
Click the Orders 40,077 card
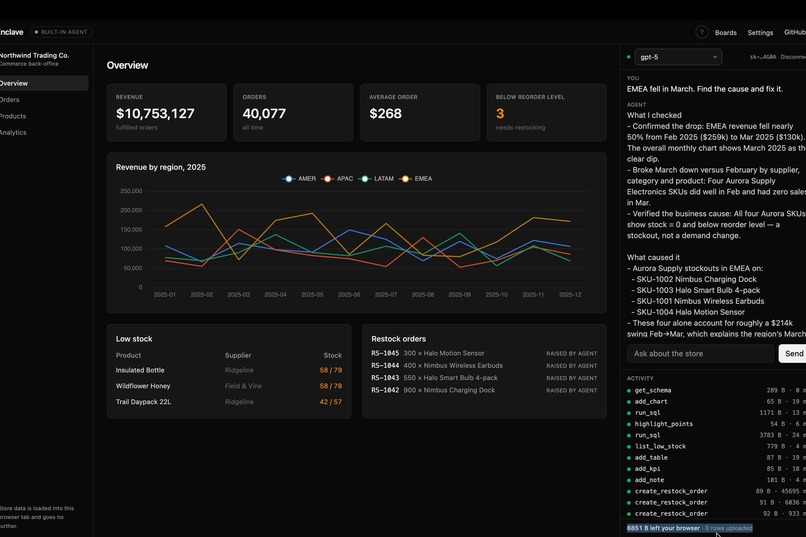click(x=293, y=113)
